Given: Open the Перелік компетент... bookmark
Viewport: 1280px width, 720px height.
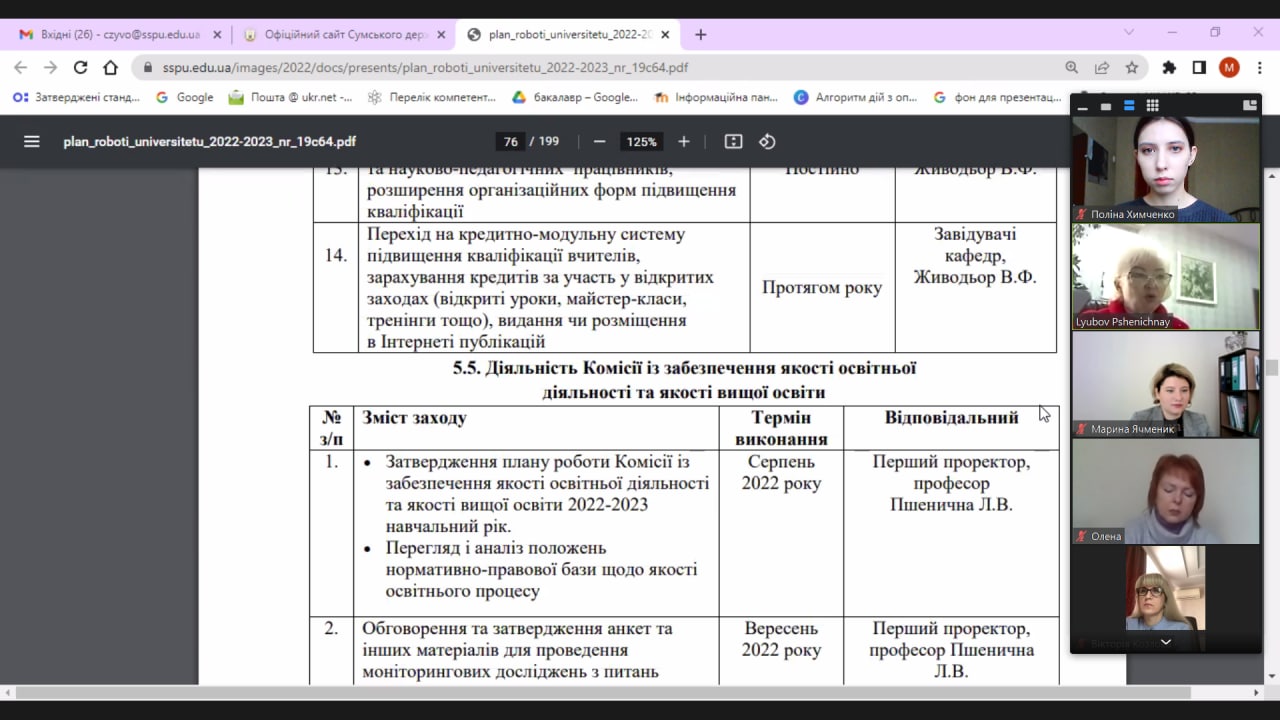Looking at the screenshot, I should 432,97.
